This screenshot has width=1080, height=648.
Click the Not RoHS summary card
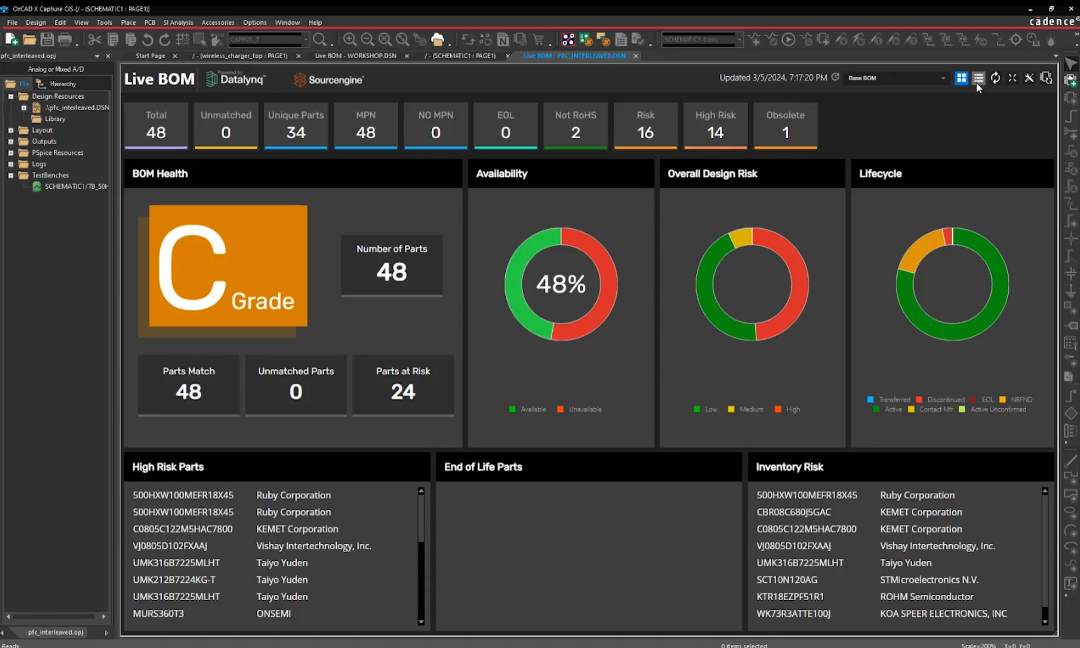point(575,125)
